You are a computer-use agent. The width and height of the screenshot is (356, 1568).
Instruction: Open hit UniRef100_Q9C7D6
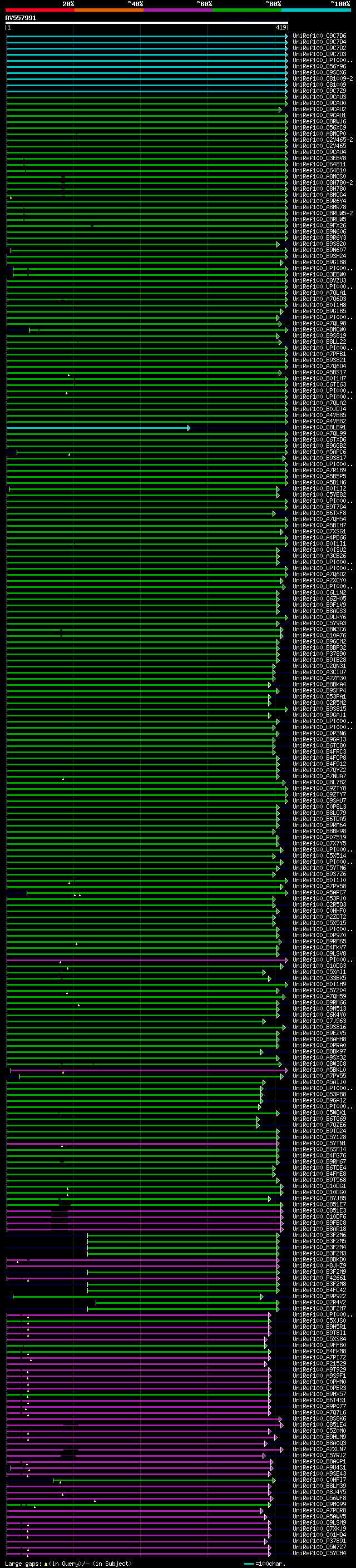click(x=319, y=36)
